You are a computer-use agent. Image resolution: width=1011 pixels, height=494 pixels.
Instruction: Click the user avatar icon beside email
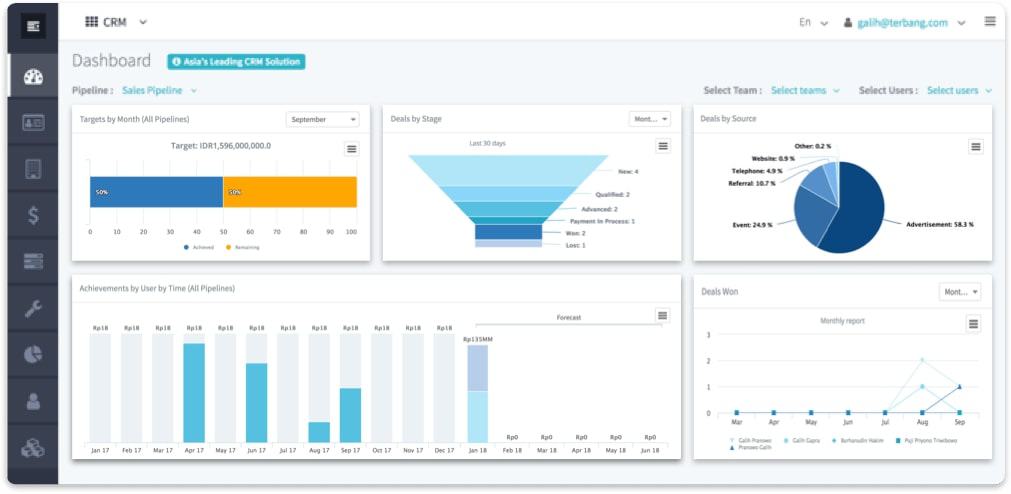click(x=848, y=23)
